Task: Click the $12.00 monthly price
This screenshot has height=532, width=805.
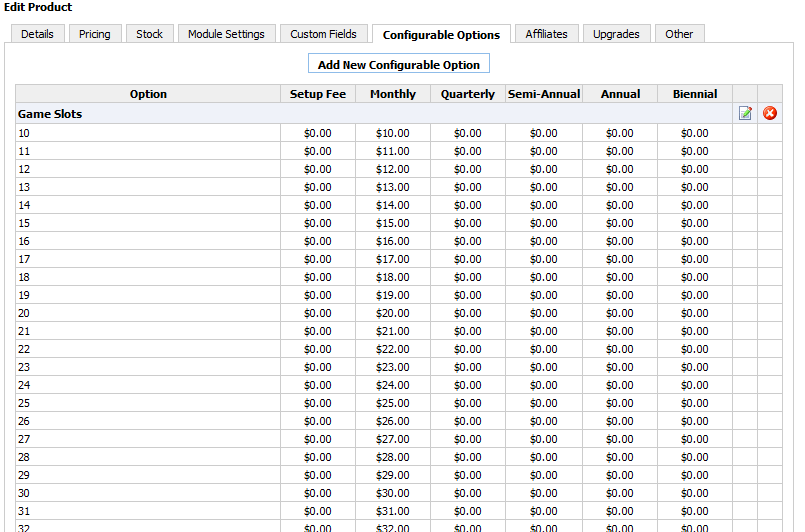Action: [x=393, y=169]
